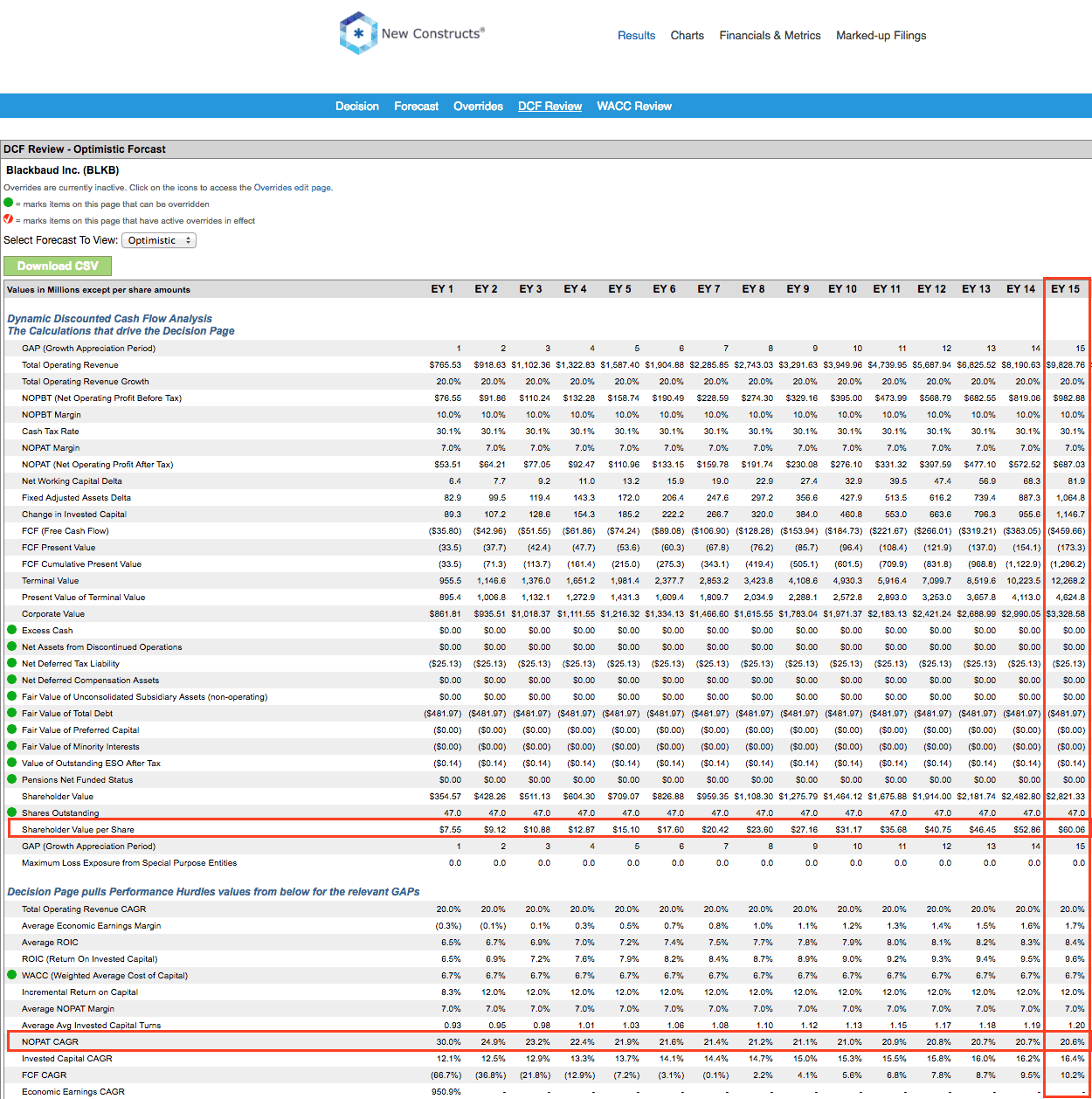
Task: Click the Decision Page pulls Performance Hurdles heading
Action: [x=213, y=892]
